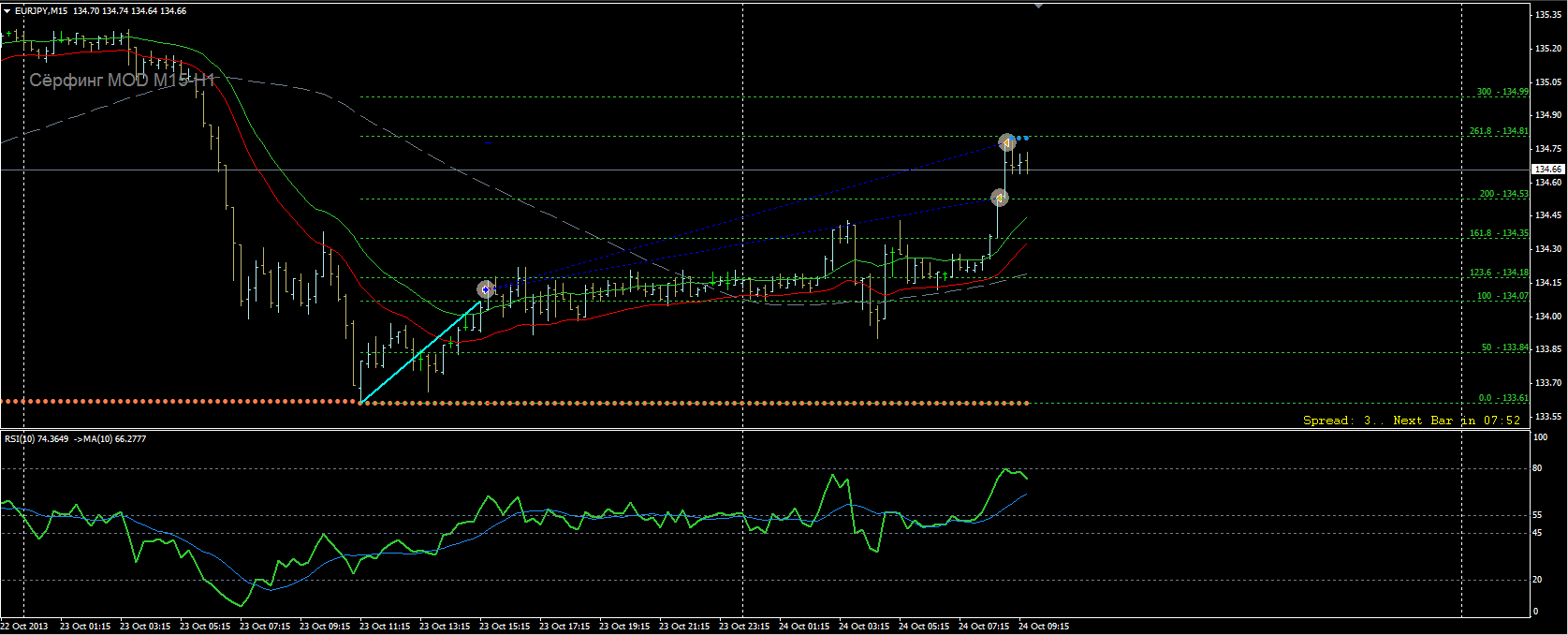1568x635 pixels.
Task: Click Fibonacci label 123.6 - 134.18
Action: pos(1499,273)
